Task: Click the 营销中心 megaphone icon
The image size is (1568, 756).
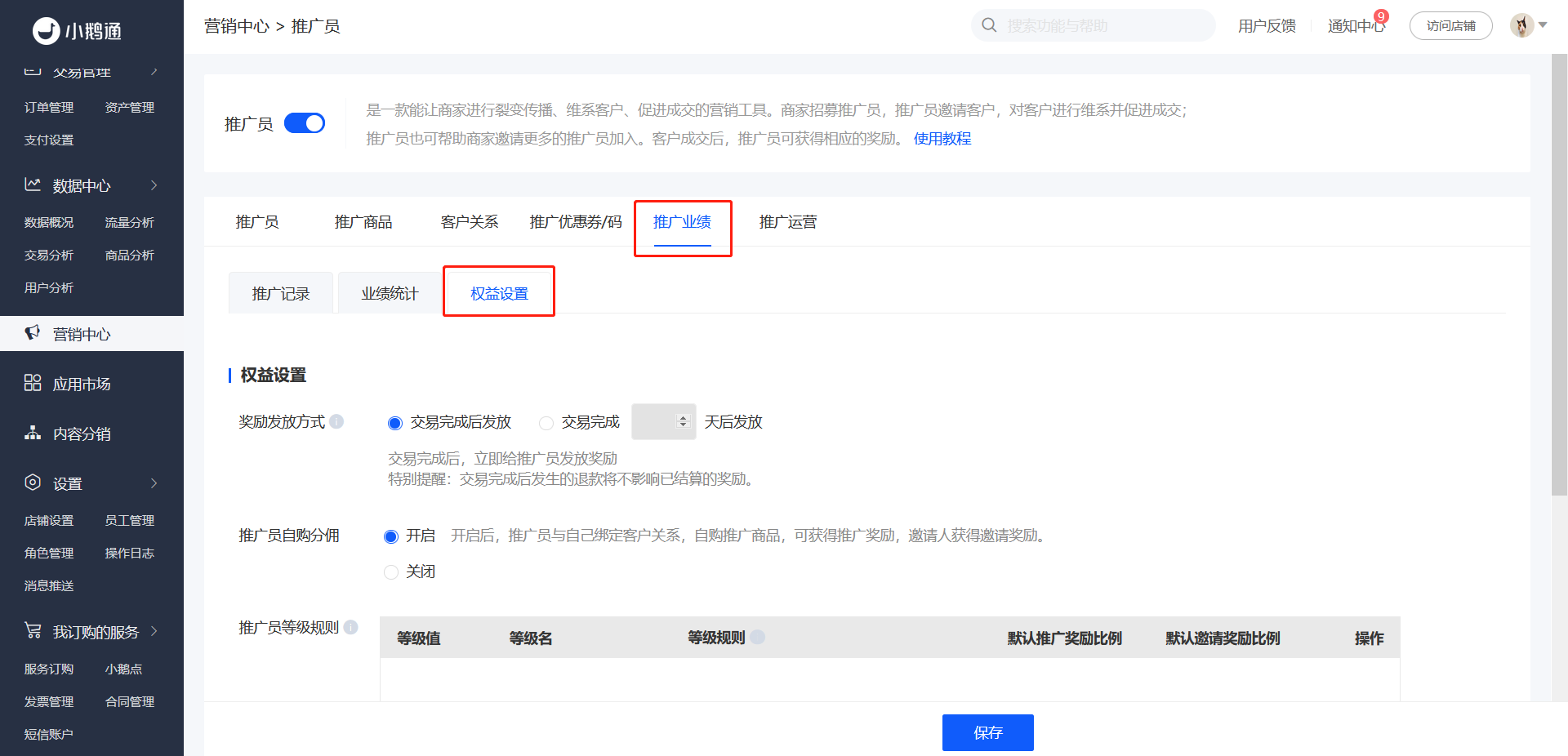Action: [x=33, y=333]
